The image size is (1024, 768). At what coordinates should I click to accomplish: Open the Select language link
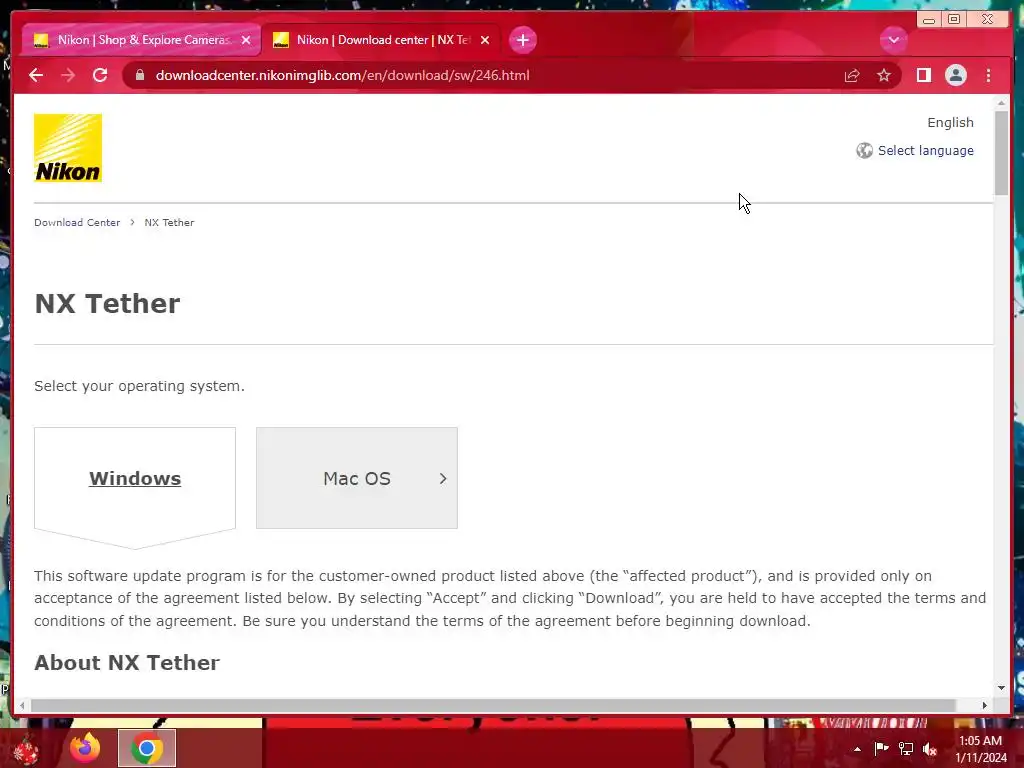point(925,150)
